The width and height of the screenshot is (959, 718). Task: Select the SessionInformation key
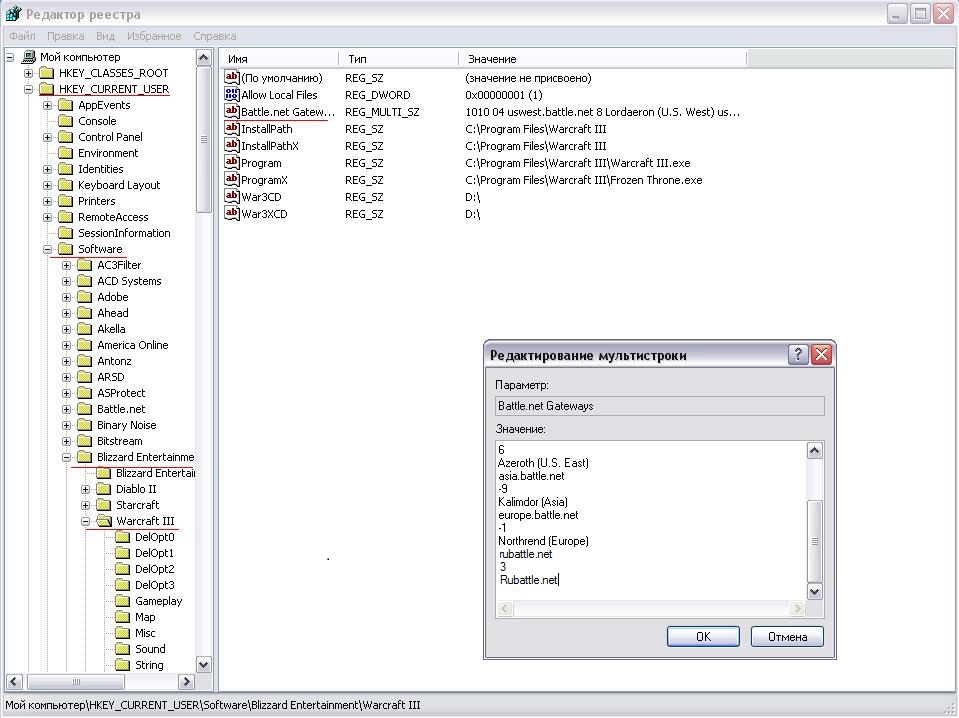[x=124, y=233]
